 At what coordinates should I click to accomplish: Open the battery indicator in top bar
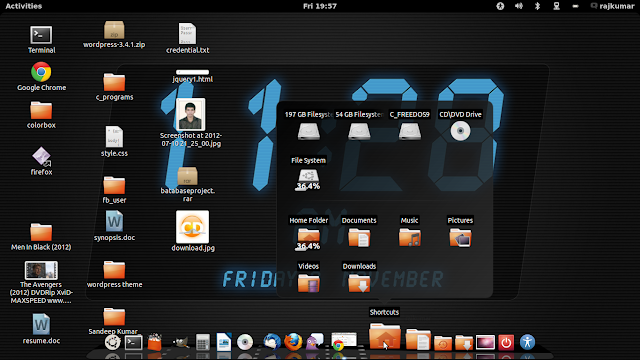(x=576, y=6)
